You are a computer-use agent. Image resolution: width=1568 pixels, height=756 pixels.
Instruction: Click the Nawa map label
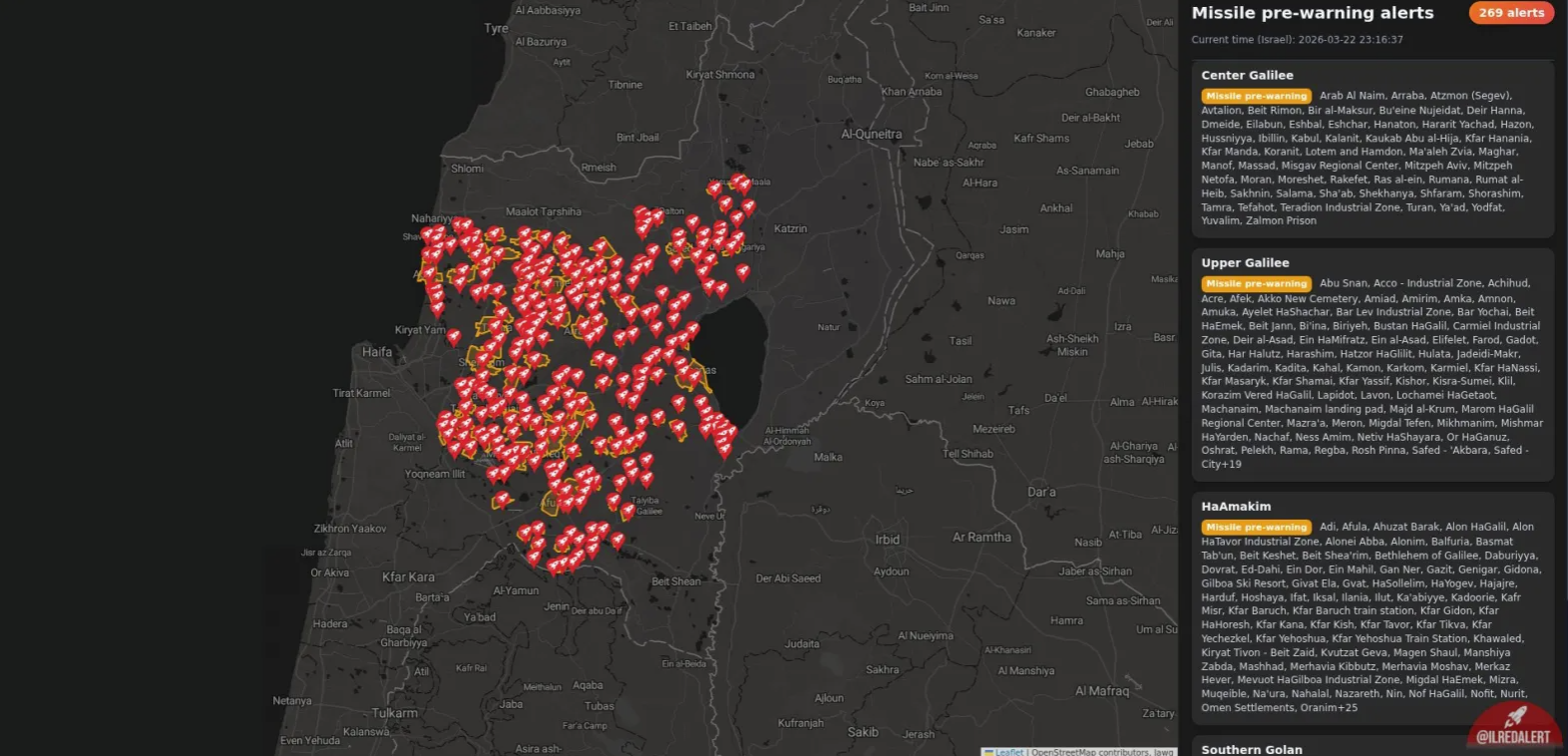(1001, 300)
